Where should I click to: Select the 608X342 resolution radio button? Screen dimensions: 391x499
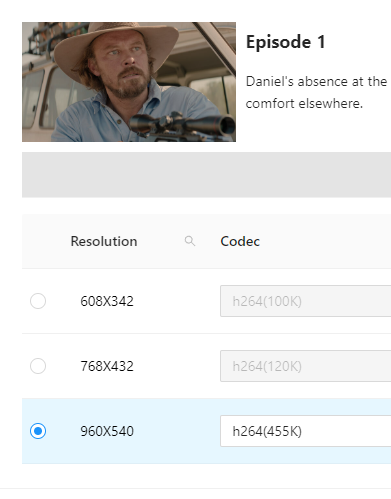click(38, 301)
